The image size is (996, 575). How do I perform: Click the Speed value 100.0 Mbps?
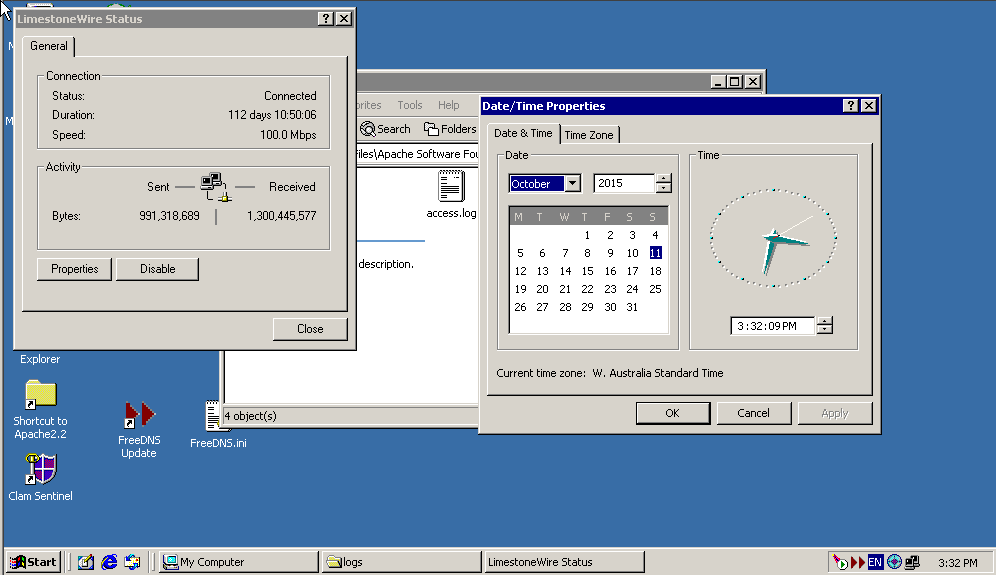coord(288,135)
